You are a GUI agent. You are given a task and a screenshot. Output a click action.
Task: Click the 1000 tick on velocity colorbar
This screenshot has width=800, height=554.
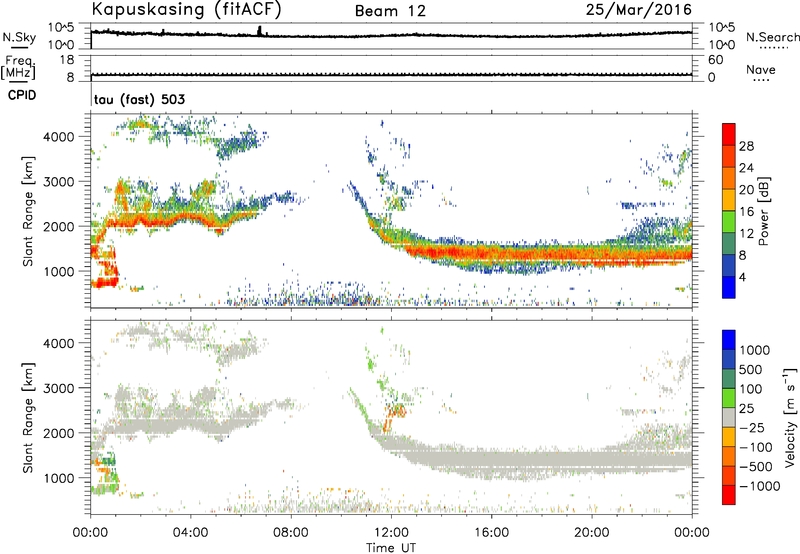(755, 350)
